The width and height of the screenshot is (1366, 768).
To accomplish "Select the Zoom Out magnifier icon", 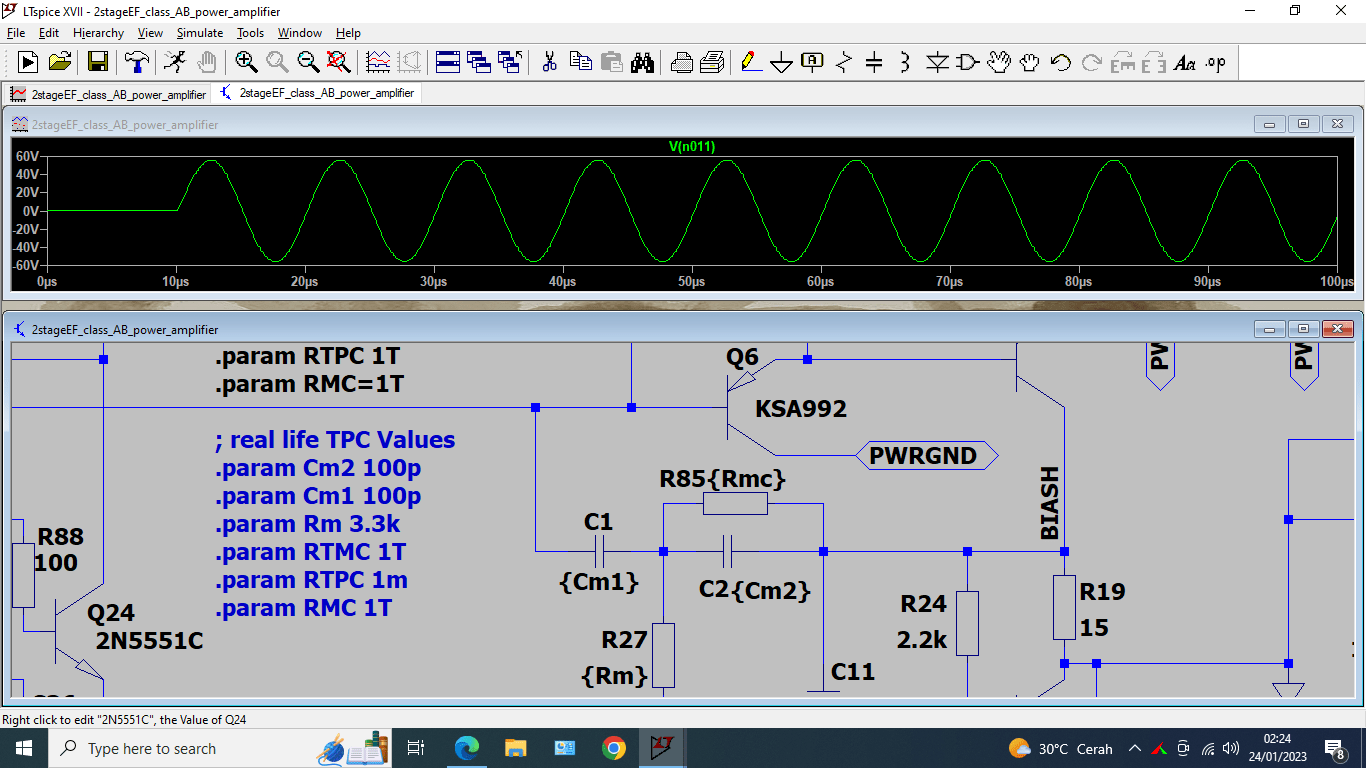I will point(308,62).
